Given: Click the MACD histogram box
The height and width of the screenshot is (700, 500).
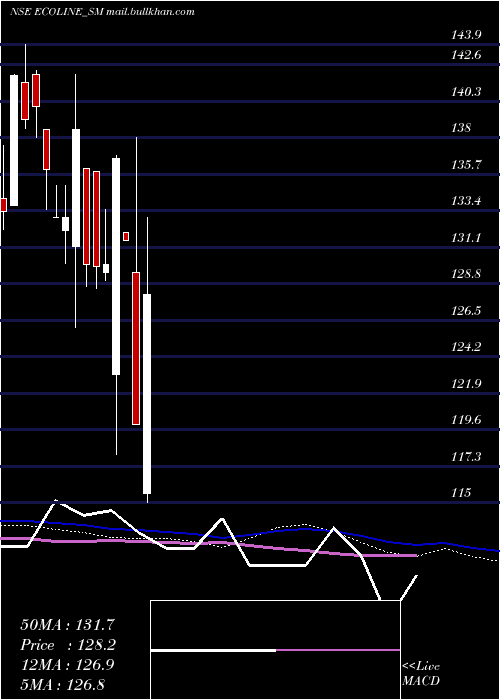Looking at the screenshot, I should click(x=275, y=650).
